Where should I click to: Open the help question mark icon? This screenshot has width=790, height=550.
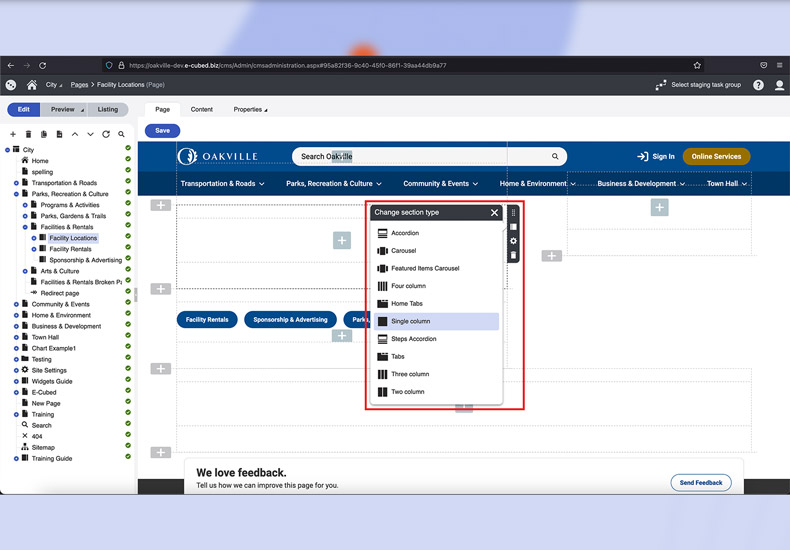758,85
